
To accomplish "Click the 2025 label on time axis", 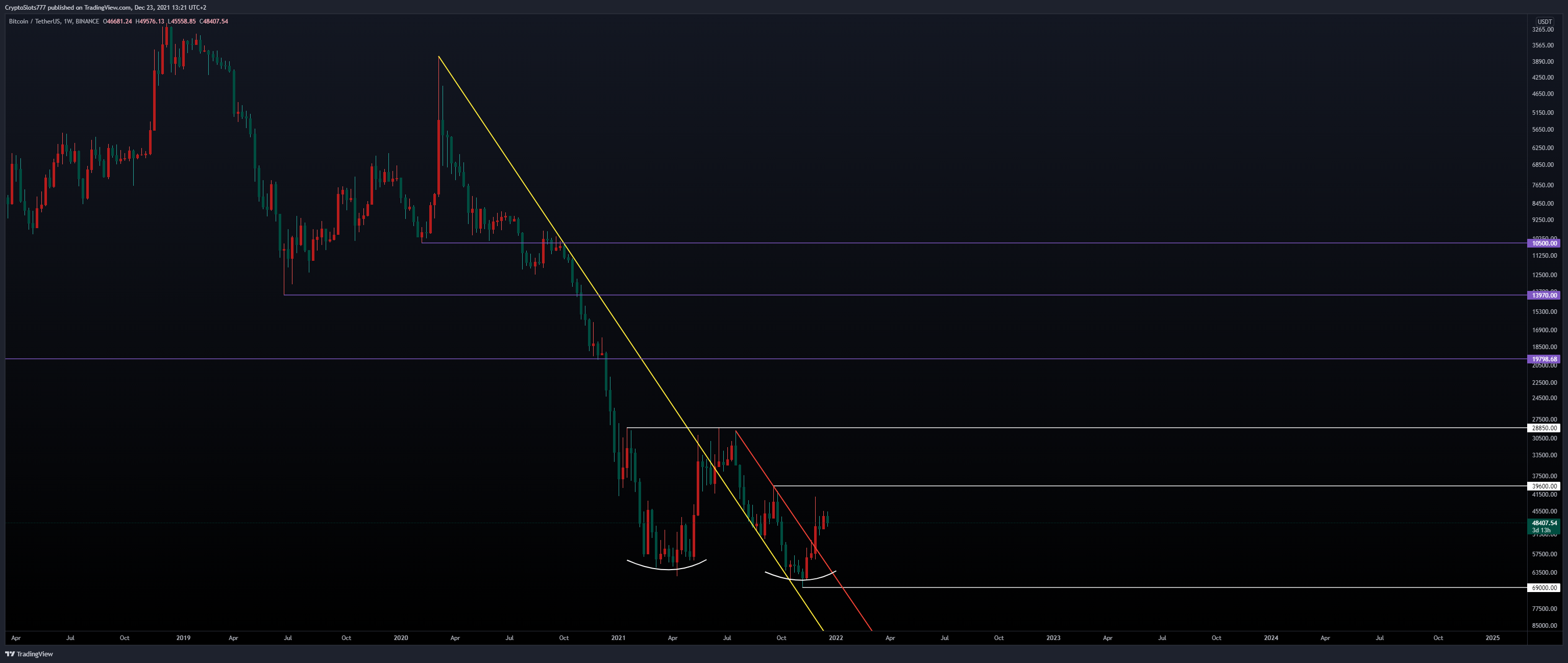I will (1492, 638).
